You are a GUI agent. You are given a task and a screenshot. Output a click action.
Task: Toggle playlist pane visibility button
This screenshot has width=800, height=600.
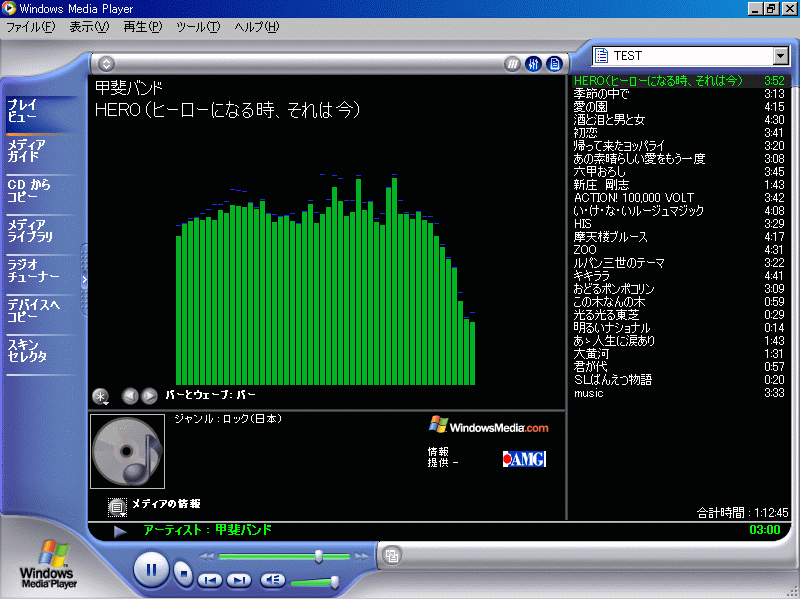[x=554, y=64]
